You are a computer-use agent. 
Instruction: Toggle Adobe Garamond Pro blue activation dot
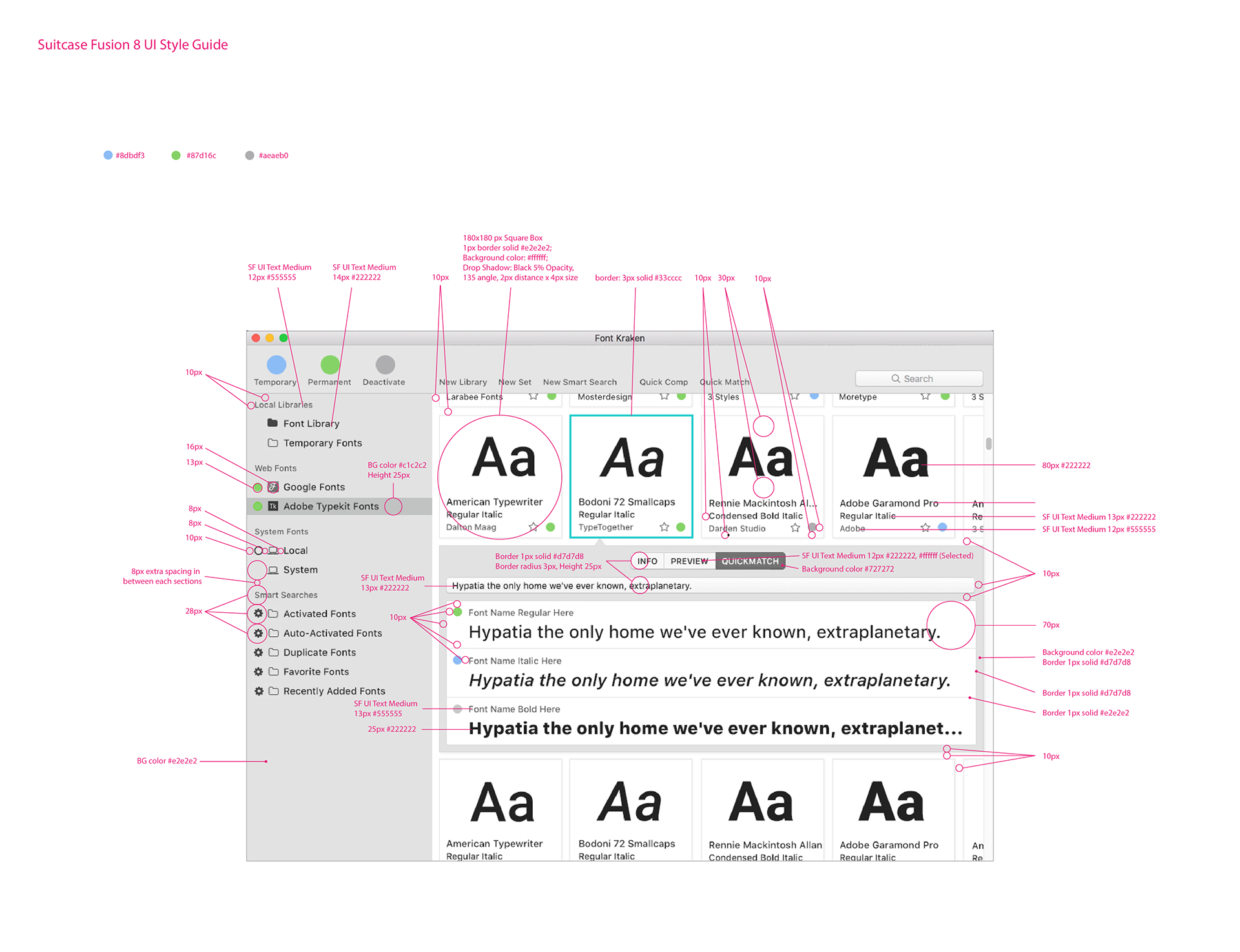[x=942, y=527]
